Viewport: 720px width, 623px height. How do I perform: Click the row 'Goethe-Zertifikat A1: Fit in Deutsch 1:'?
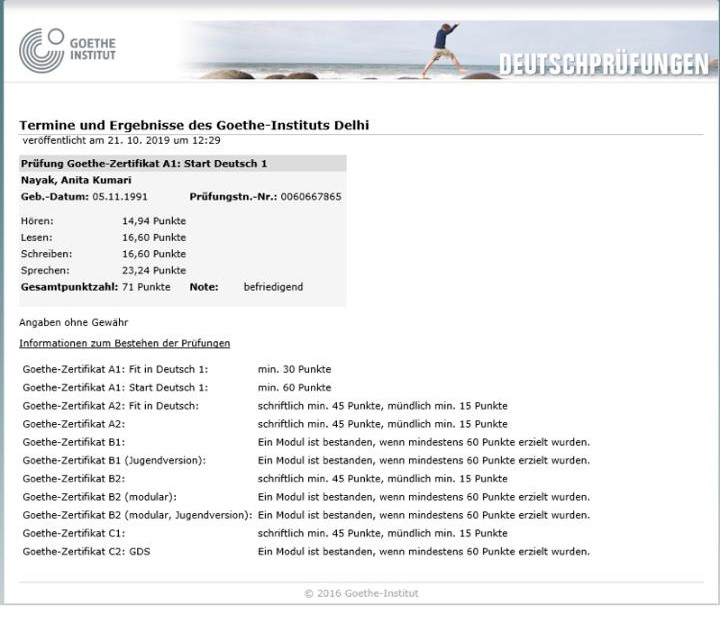coord(115,369)
